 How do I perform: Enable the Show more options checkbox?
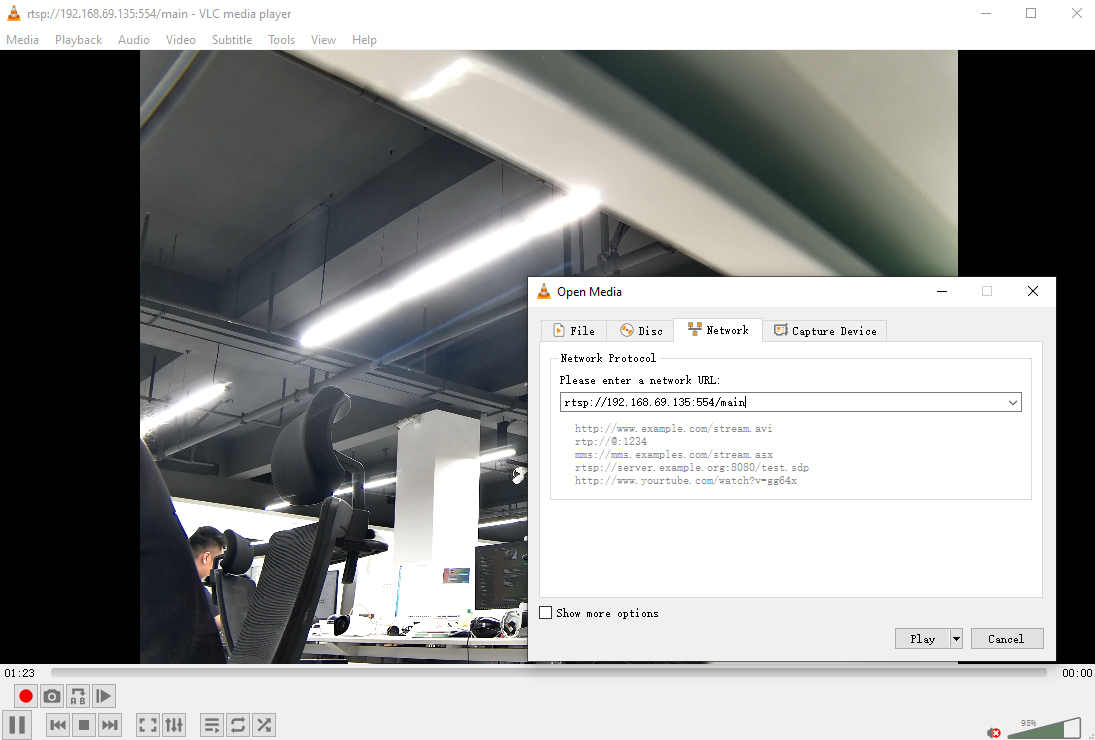(x=545, y=613)
